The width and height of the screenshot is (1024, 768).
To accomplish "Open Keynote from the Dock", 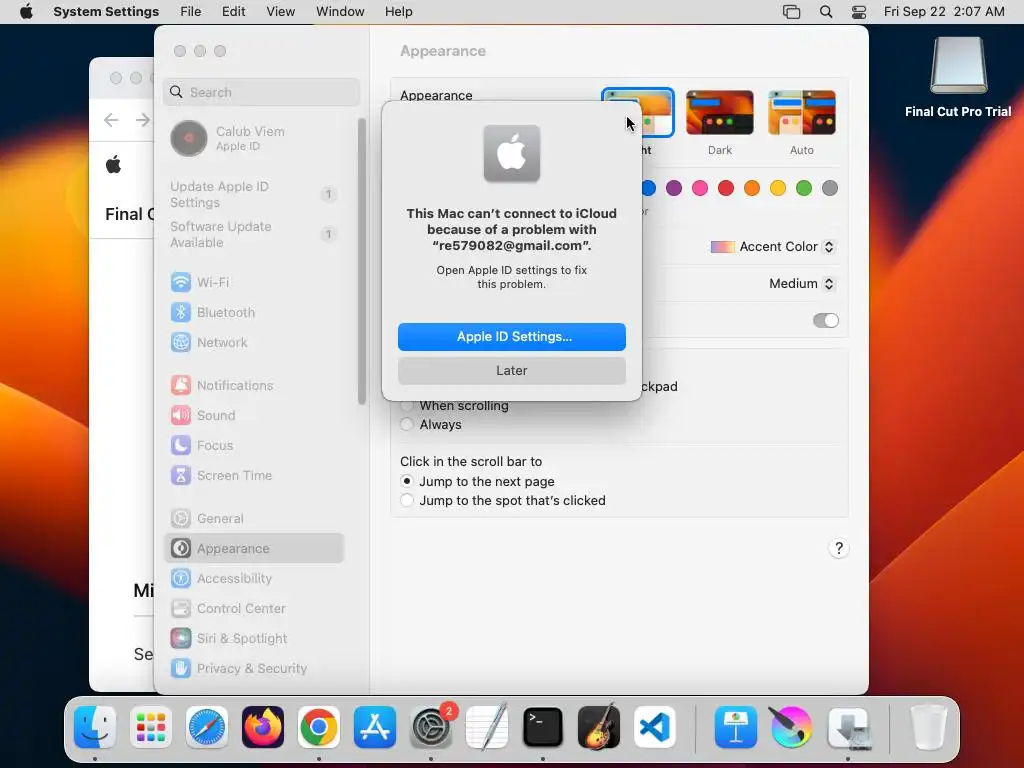I will click(x=735, y=727).
